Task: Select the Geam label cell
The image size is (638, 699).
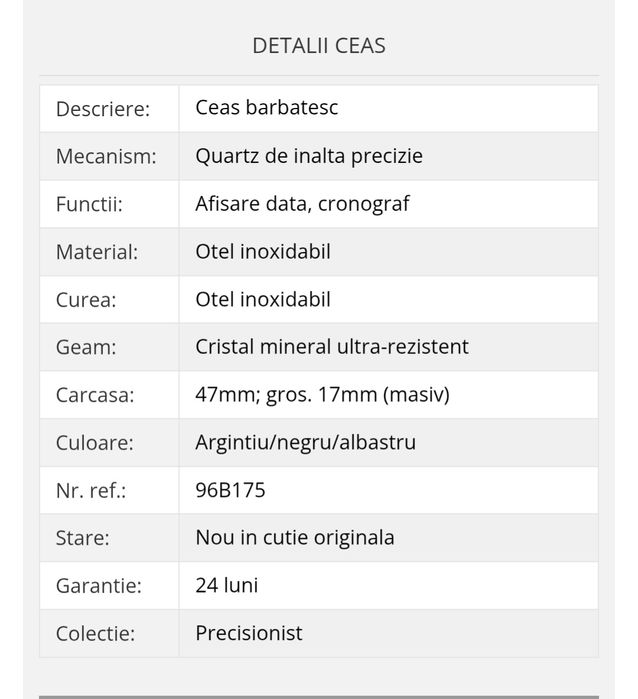Action: pos(86,348)
